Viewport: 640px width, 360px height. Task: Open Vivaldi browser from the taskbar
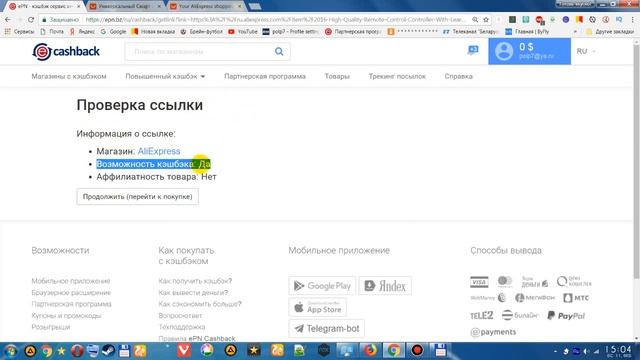pyautogui.click(x=184, y=351)
